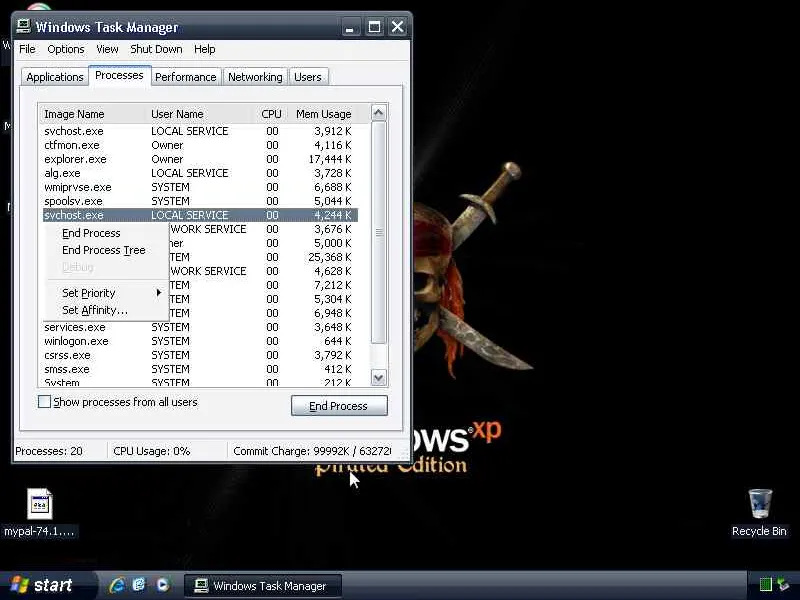This screenshot has width=800, height=600.
Task: Open the Options menu
Action: pyautogui.click(x=66, y=49)
